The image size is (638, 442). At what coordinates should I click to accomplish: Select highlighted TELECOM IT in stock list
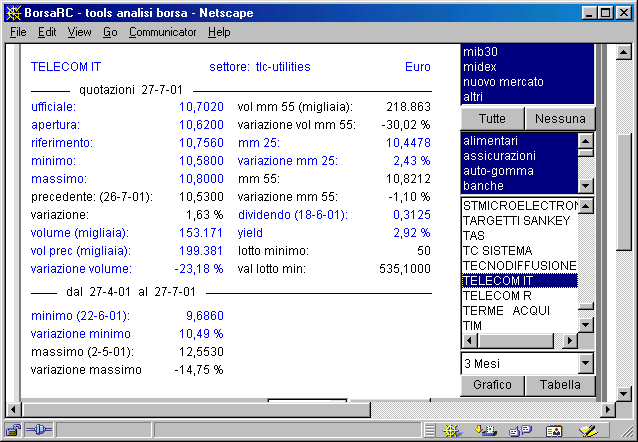(520, 281)
